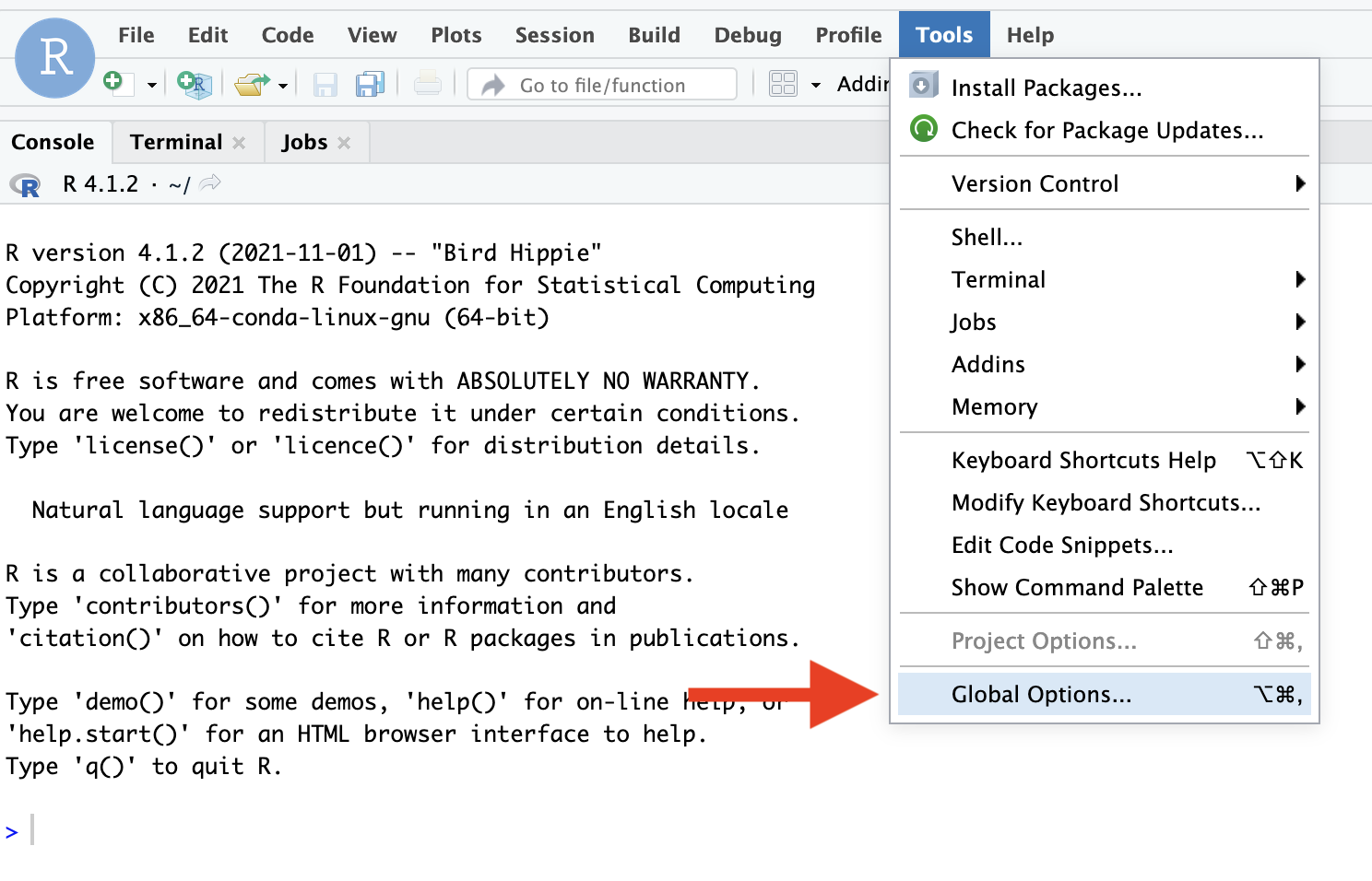Open the Session menu
The height and width of the screenshot is (881, 1372).
point(555,35)
